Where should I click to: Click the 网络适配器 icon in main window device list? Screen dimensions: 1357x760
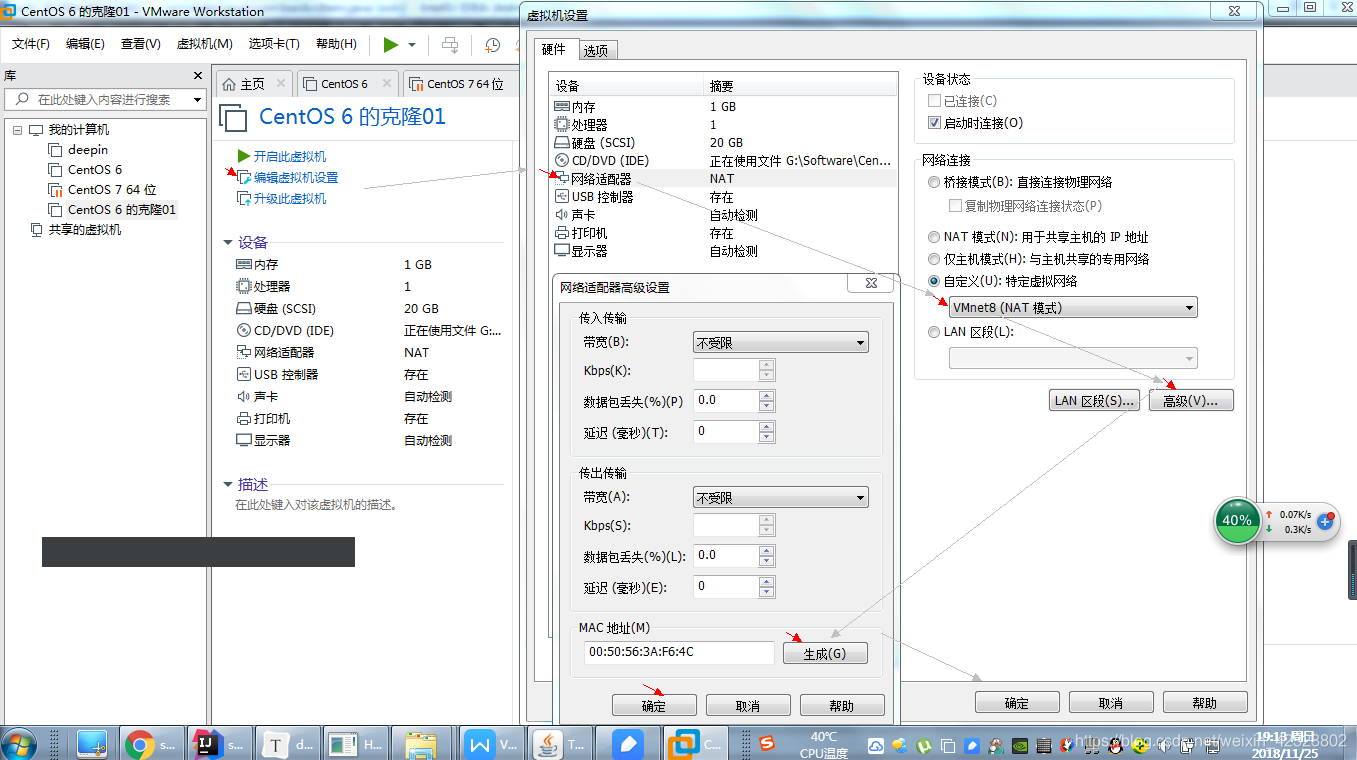pyautogui.click(x=243, y=352)
